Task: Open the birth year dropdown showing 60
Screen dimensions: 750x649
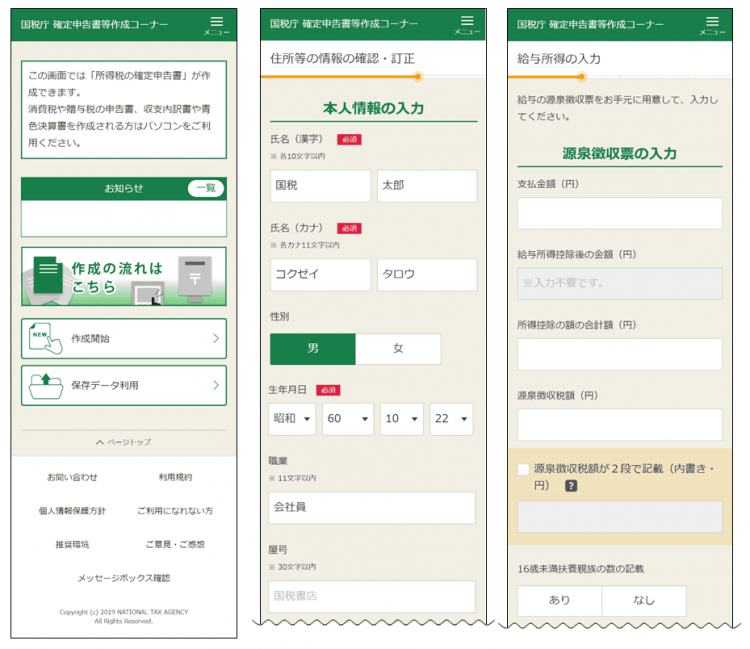Action: coord(347,419)
